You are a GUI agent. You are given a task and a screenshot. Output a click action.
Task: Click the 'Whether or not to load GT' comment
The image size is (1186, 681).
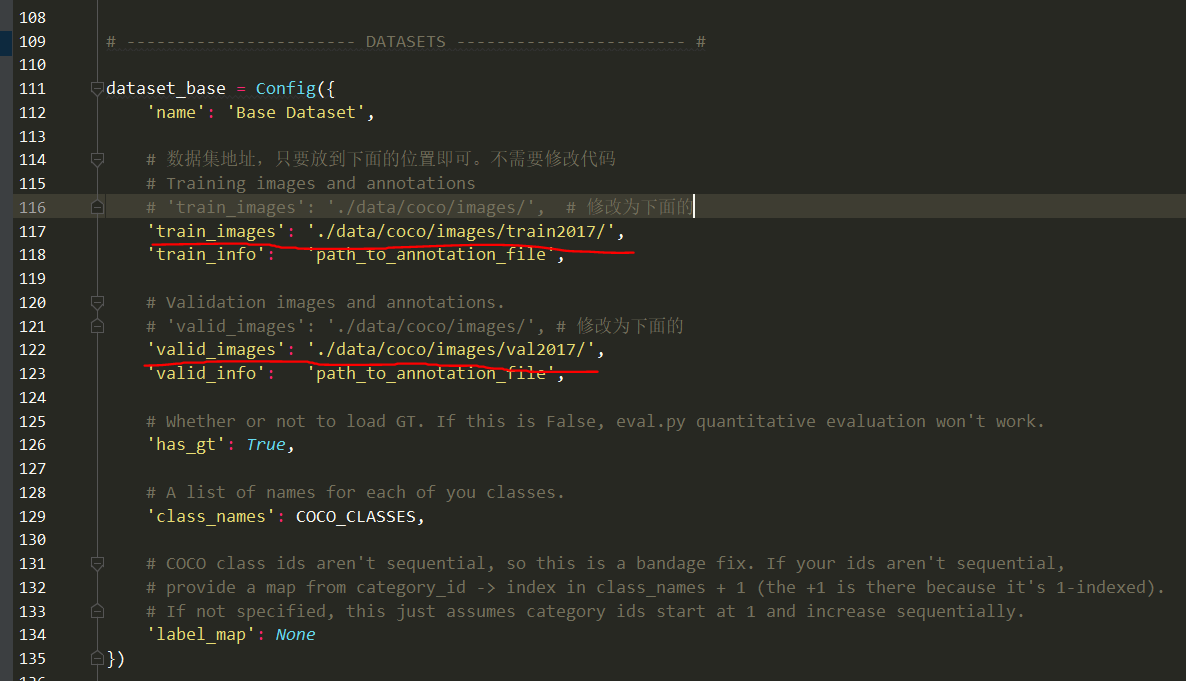pos(595,421)
